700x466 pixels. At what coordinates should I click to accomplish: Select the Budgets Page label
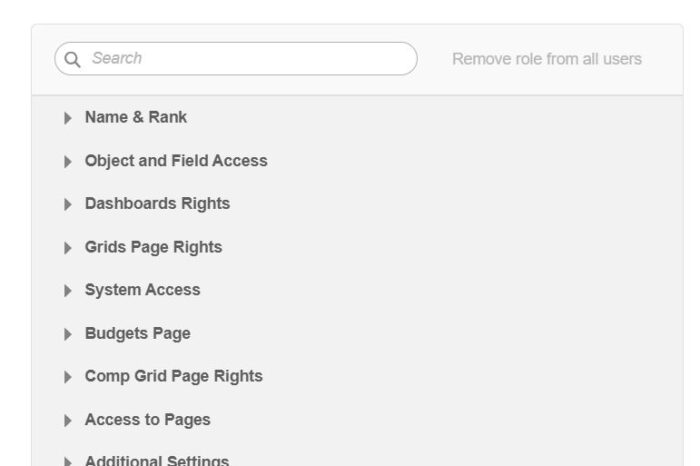[137, 333]
